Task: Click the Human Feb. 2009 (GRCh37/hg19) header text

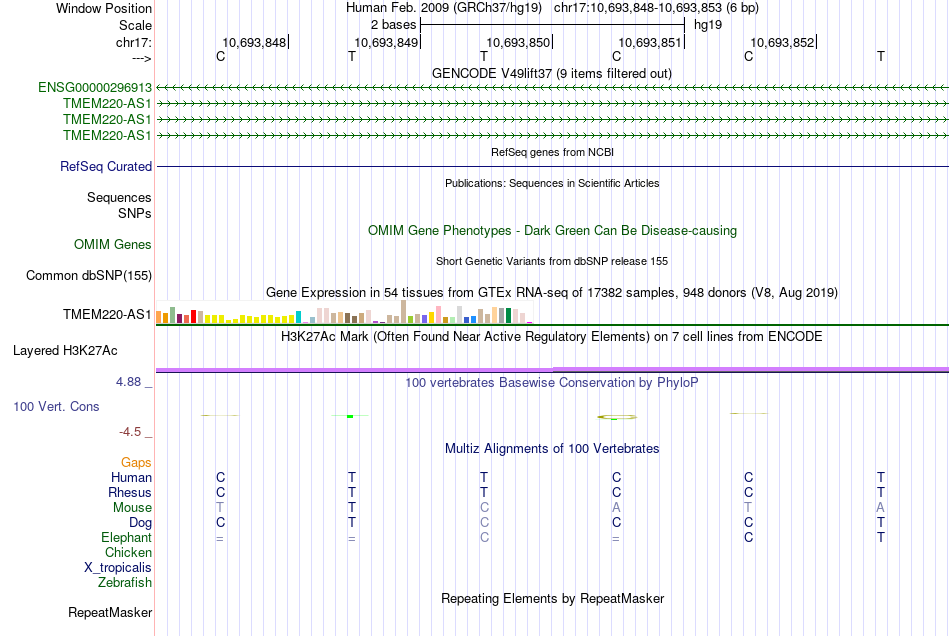Action: (x=443, y=8)
